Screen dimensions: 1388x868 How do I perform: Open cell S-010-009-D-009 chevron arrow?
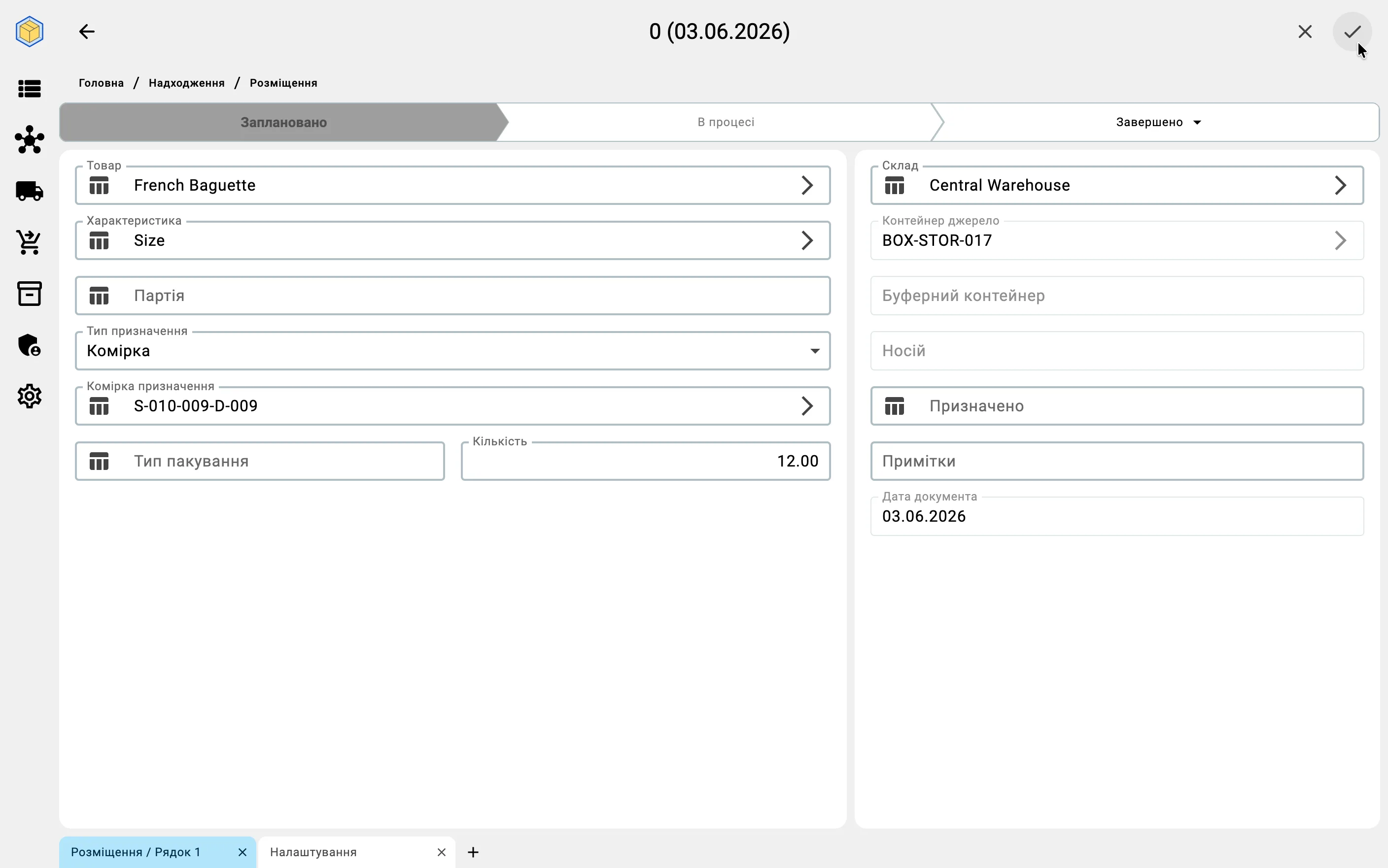pos(807,406)
